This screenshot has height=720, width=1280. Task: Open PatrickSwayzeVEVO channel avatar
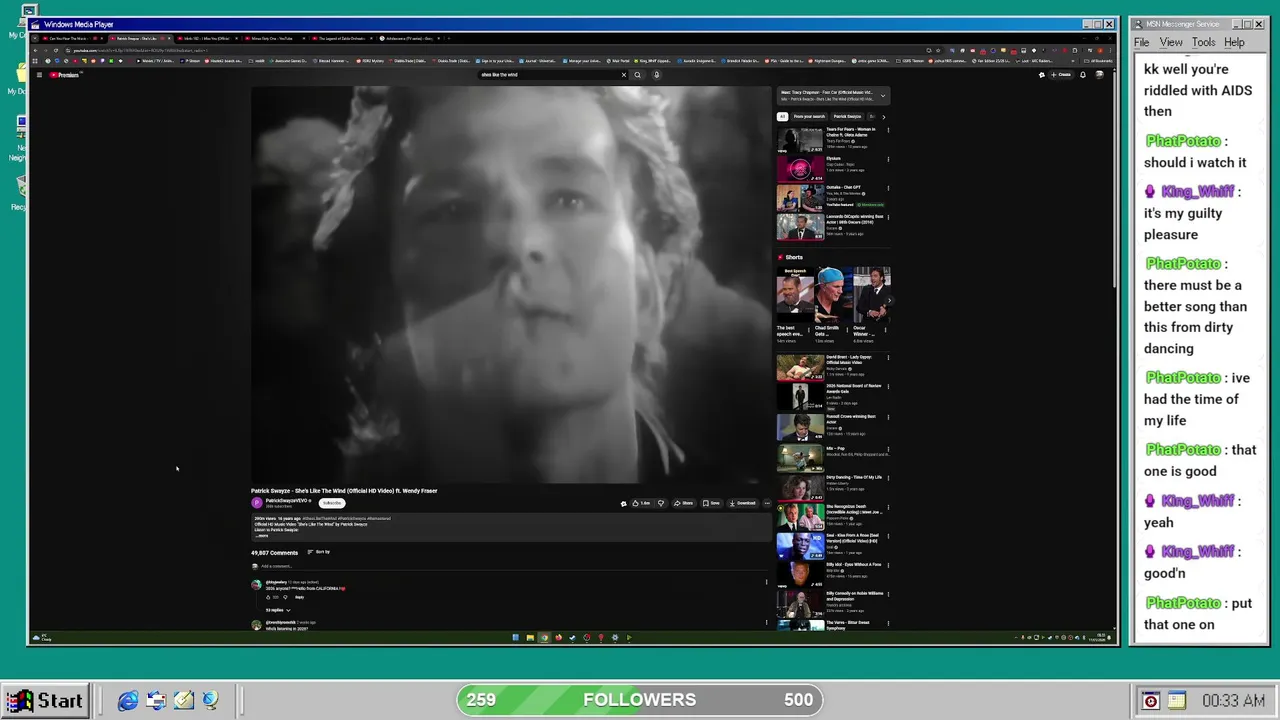(257, 503)
